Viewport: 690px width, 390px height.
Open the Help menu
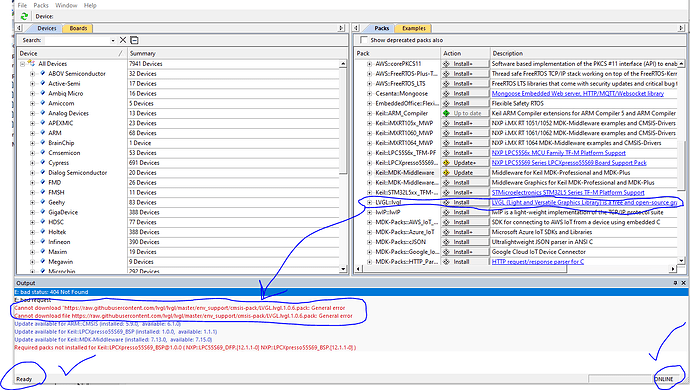pyautogui.click(x=90, y=5)
